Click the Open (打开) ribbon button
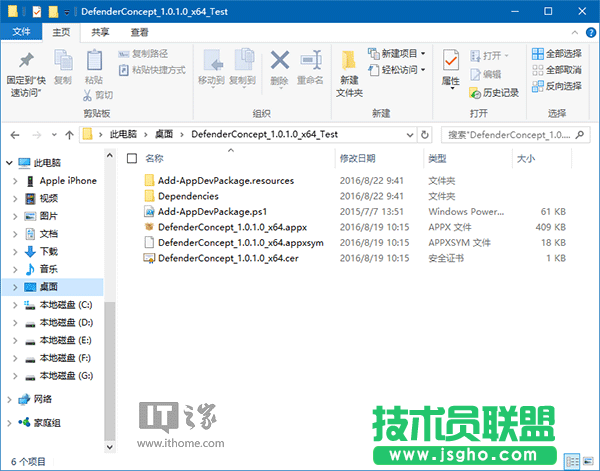This screenshot has height=471, width=600. click(x=489, y=56)
